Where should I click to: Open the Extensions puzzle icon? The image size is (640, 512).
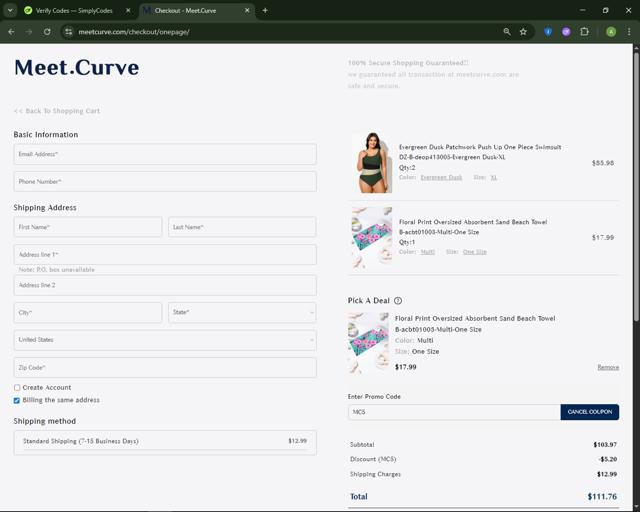point(584,32)
